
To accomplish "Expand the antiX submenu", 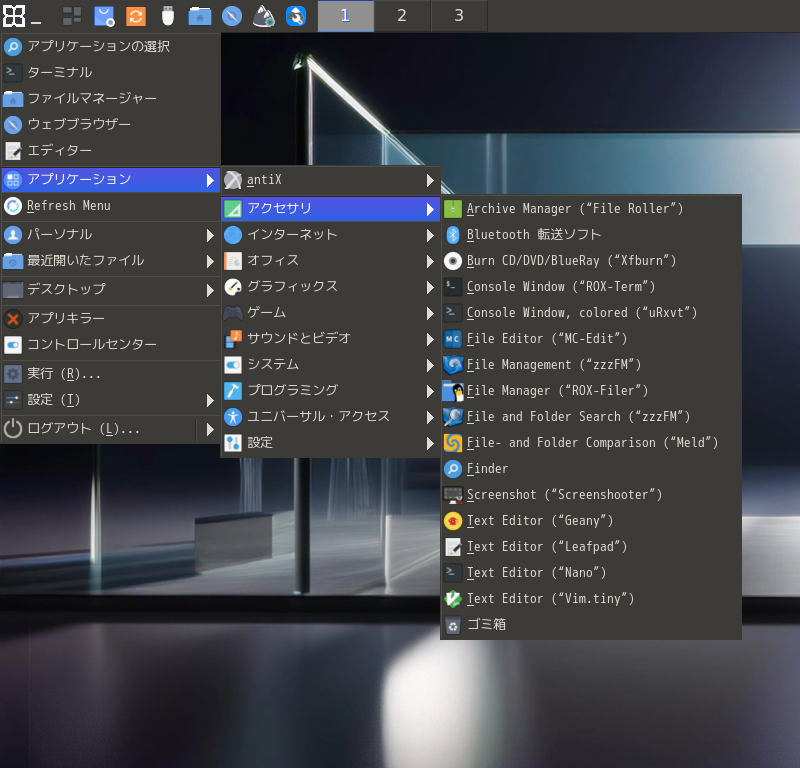I will click(x=265, y=180).
